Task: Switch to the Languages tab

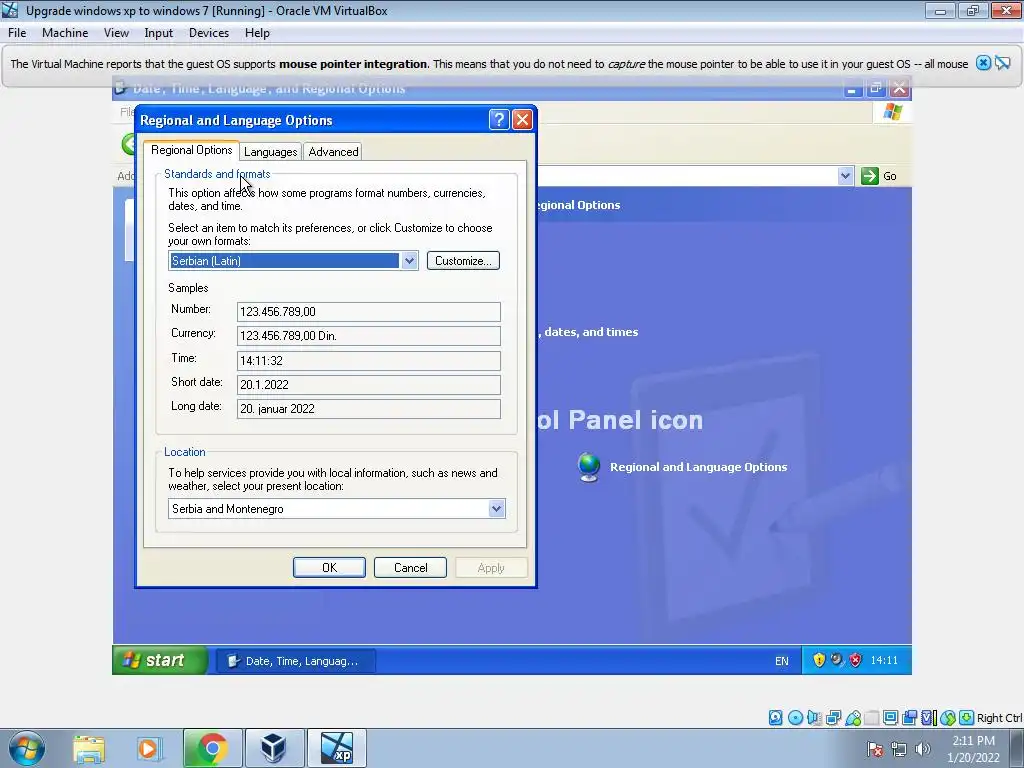Action: tap(270, 152)
